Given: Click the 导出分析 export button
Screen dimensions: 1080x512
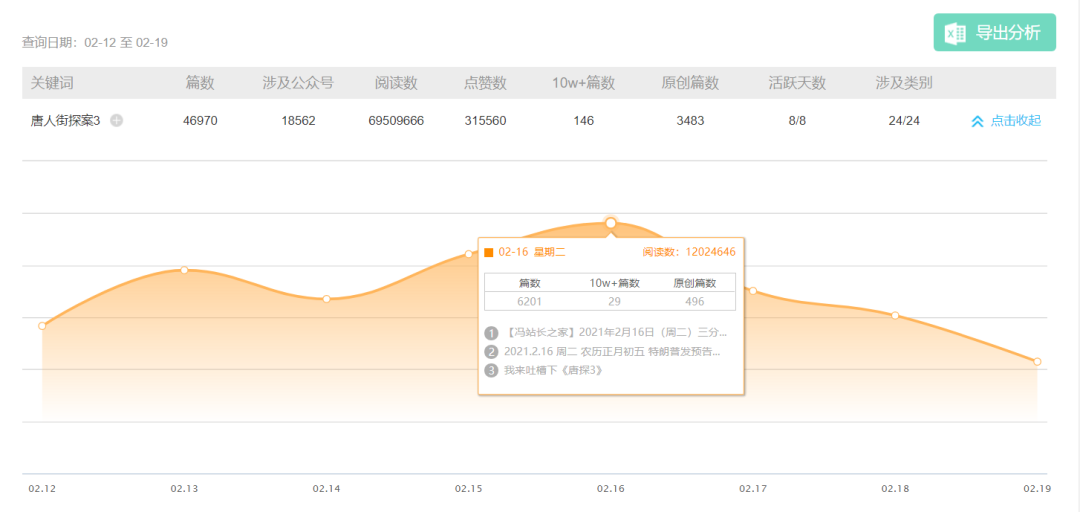Looking at the screenshot, I should click(x=995, y=32).
